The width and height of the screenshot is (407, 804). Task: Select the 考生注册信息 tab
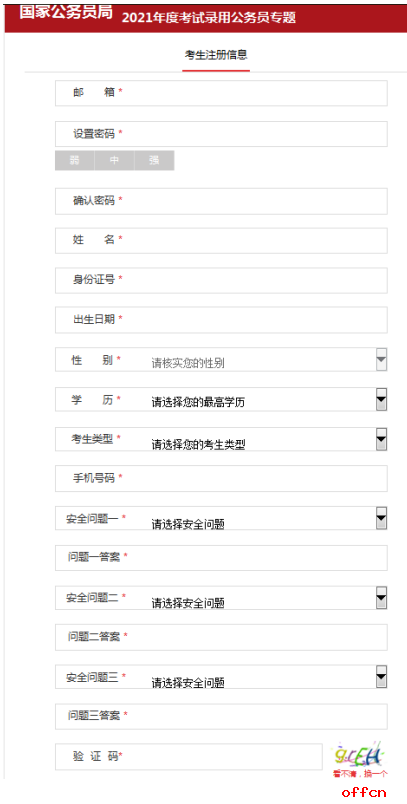pyautogui.click(x=216, y=55)
